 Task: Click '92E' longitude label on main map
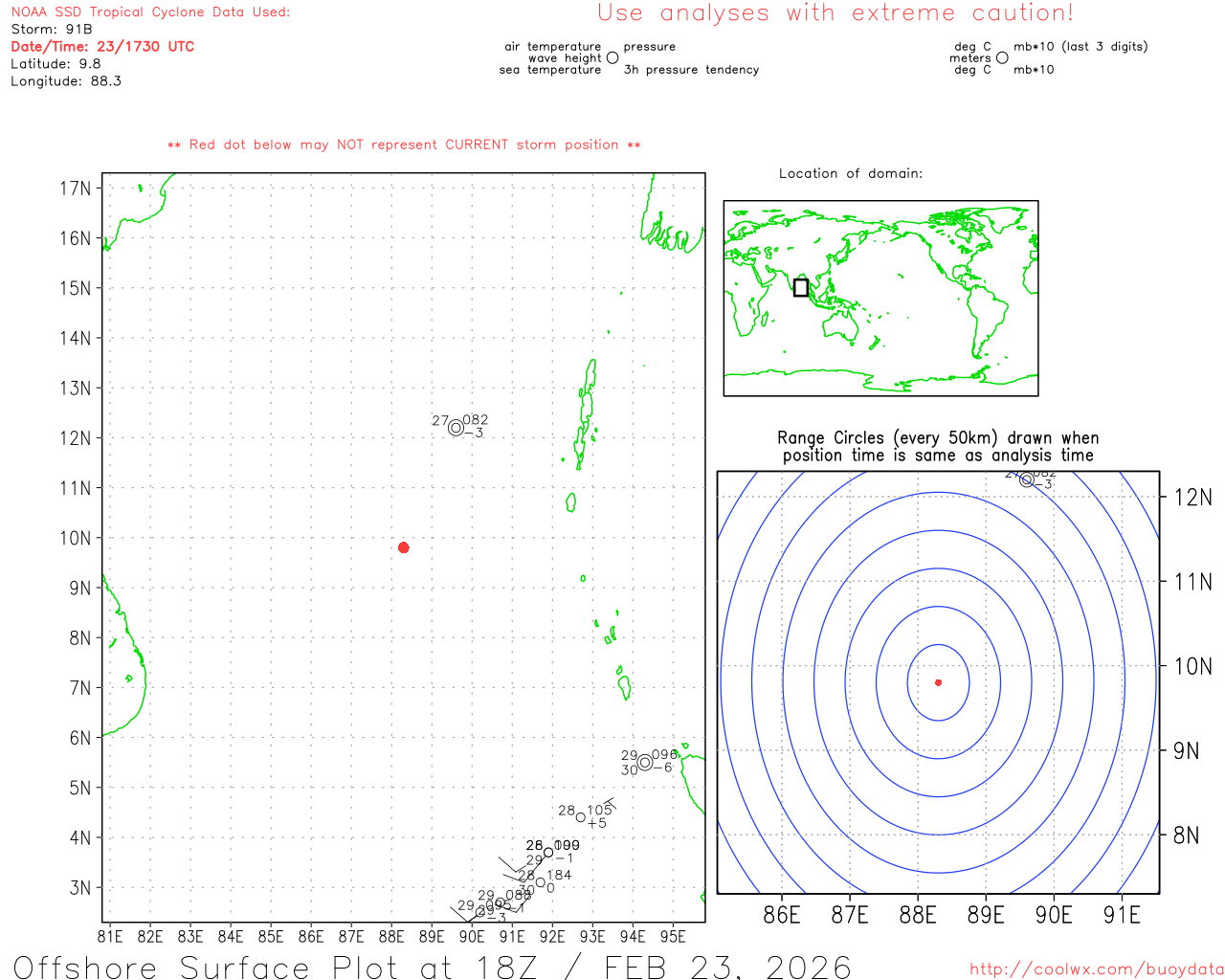pos(552,937)
